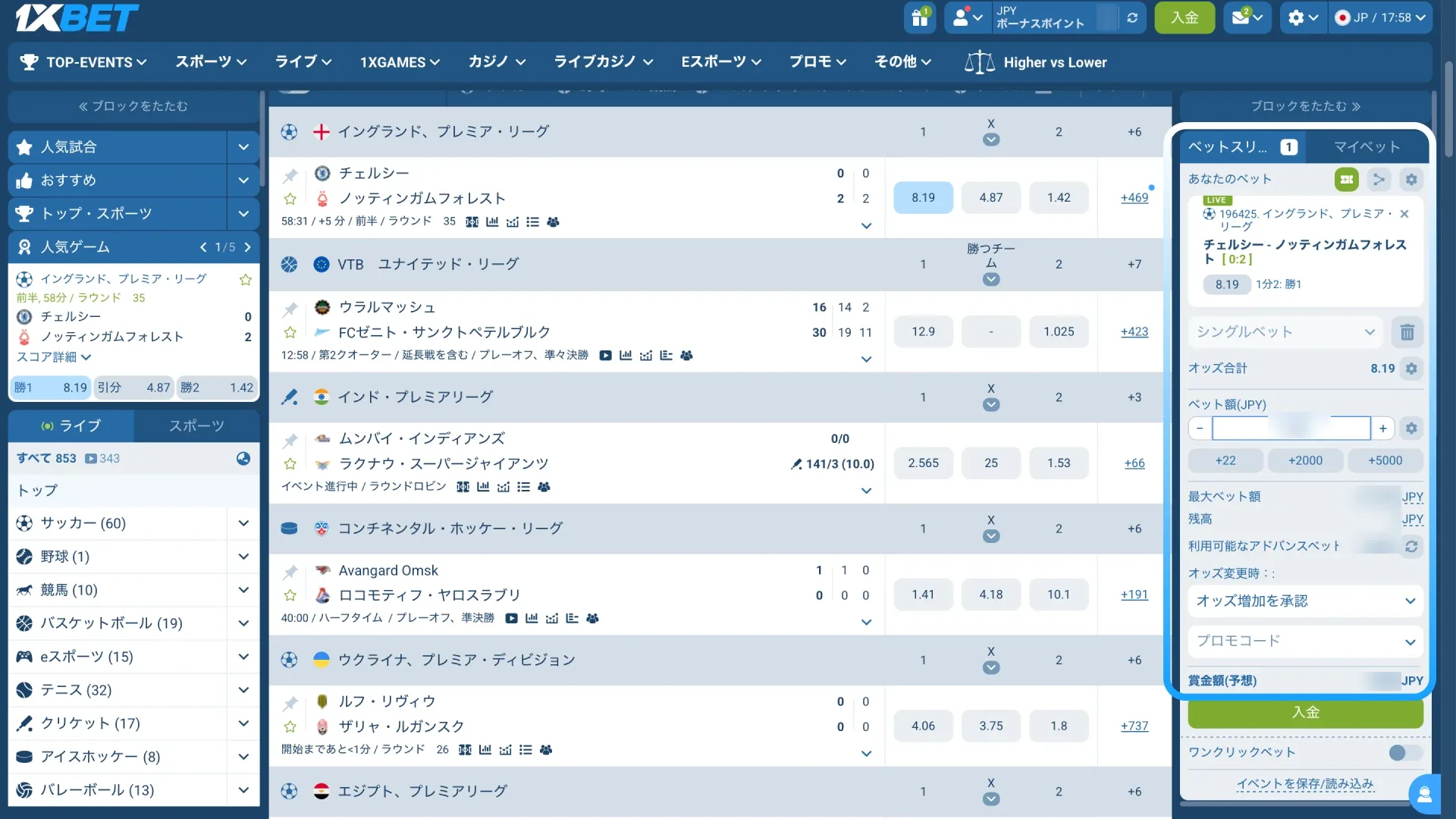The width and height of the screenshot is (1456, 819).
Task: Go to next popular game with right arrow
Action: tap(247, 246)
